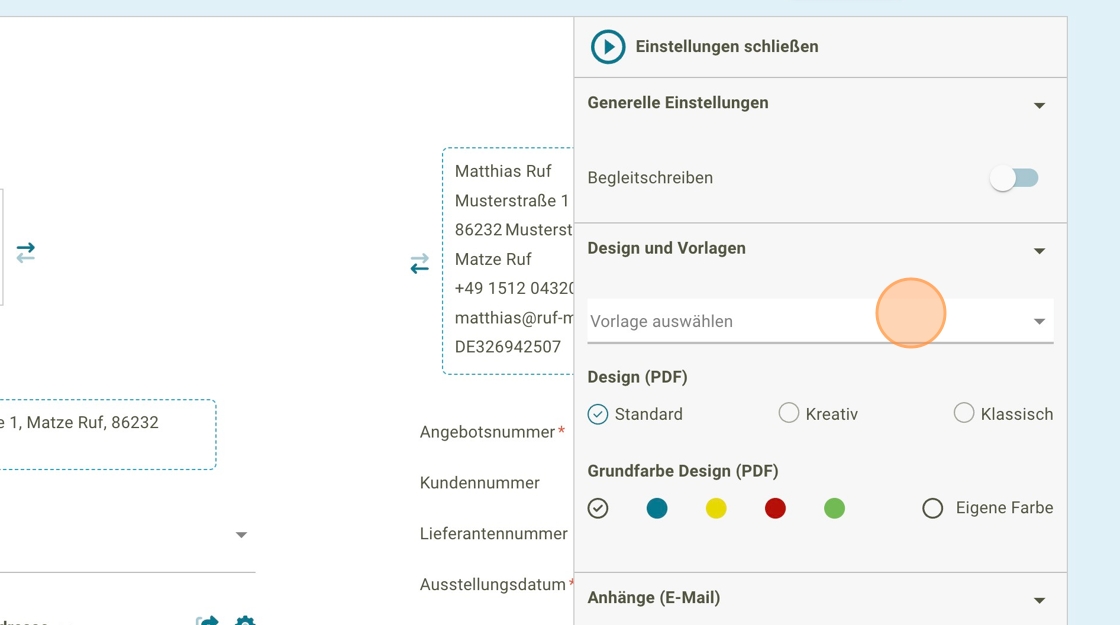The image size is (1120, 625).
Task: Click swap arrows icon next to sender address box
Action: tap(420, 264)
